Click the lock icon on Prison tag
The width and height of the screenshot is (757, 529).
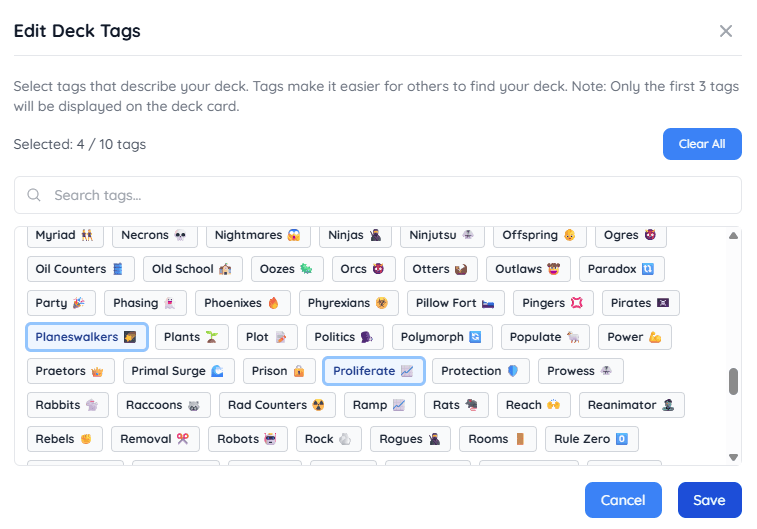click(299, 371)
